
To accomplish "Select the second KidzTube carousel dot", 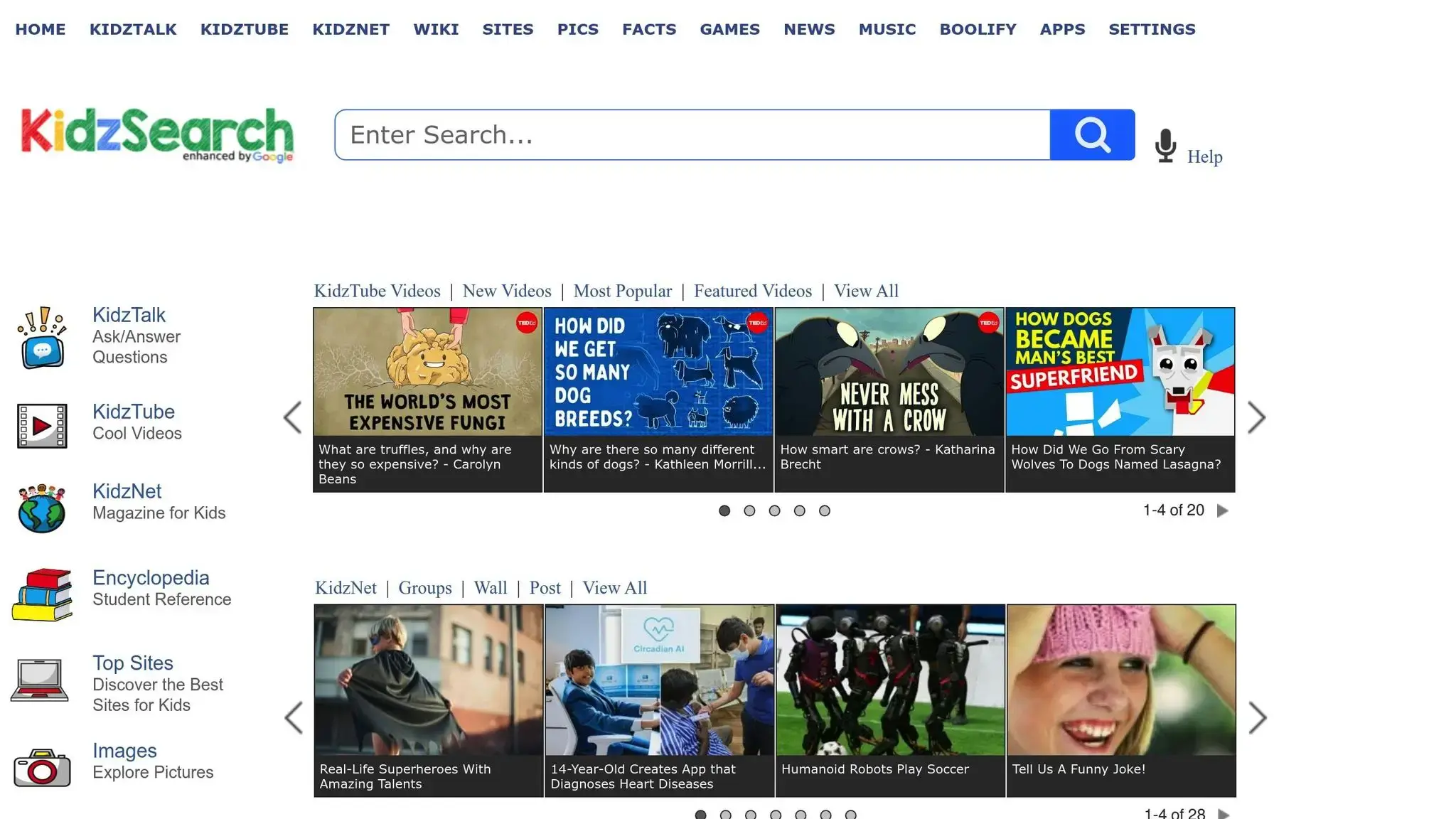I will click(x=750, y=510).
